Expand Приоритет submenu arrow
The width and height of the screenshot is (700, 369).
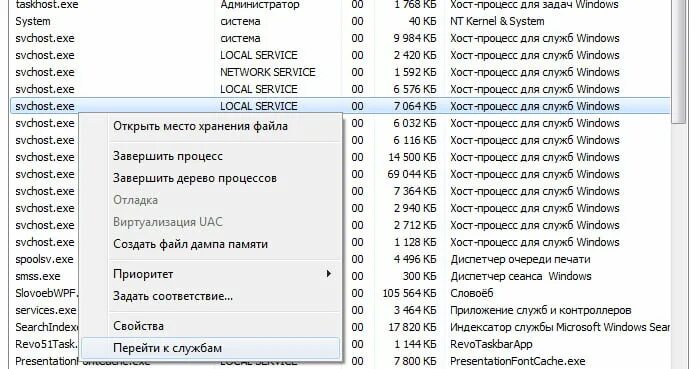point(329,274)
